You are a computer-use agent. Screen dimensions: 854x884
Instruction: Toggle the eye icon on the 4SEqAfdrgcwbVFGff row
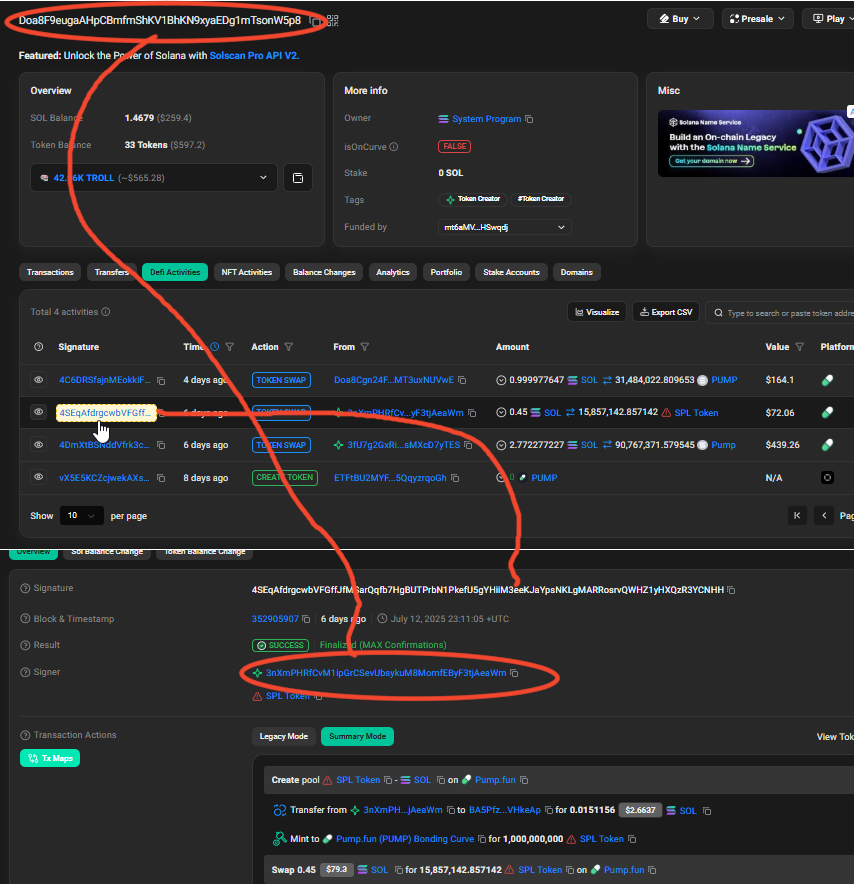[x=38, y=412]
